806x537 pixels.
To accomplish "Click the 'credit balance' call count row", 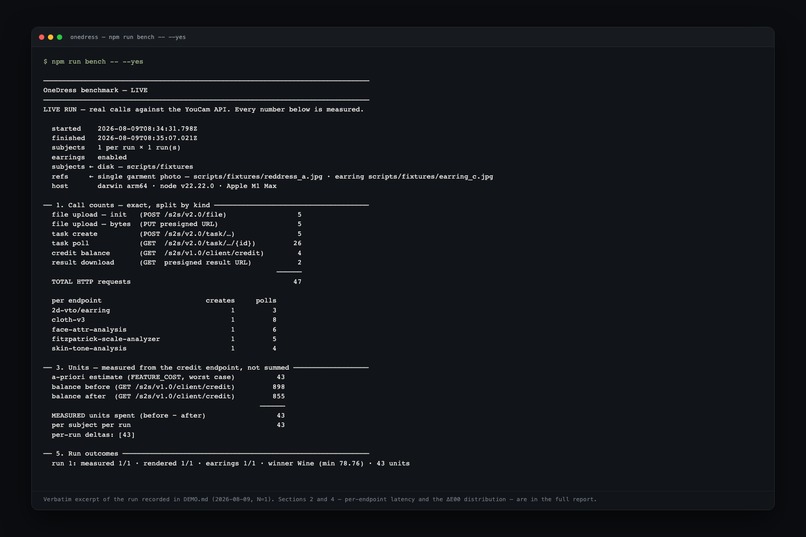I will pyautogui.click(x=176, y=253).
